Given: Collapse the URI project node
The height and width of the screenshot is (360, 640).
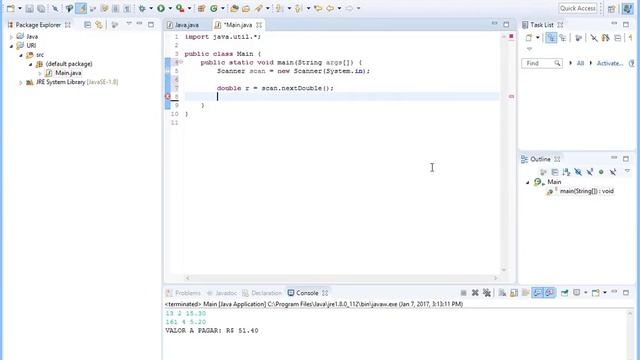Looking at the screenshot, I should (11, 46).
